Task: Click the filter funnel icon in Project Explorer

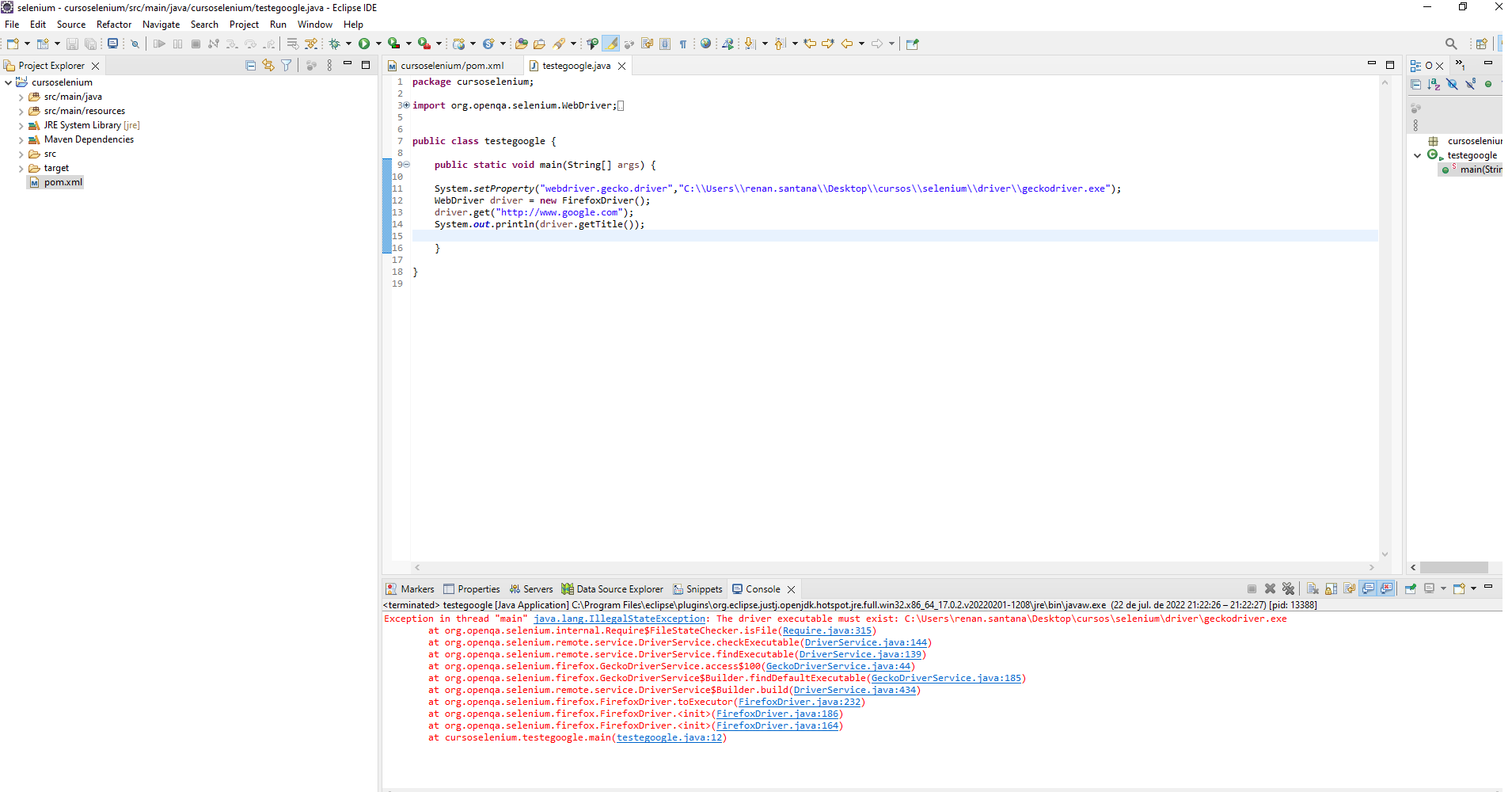Action: (287, 65)
